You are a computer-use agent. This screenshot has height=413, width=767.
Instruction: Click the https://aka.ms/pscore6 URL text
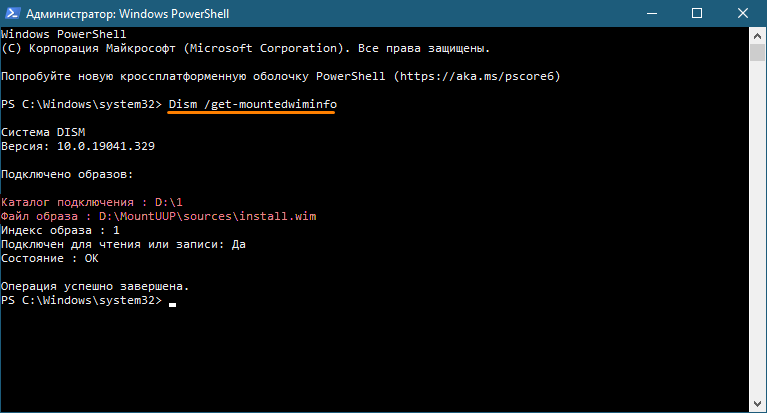pos(477,76)
